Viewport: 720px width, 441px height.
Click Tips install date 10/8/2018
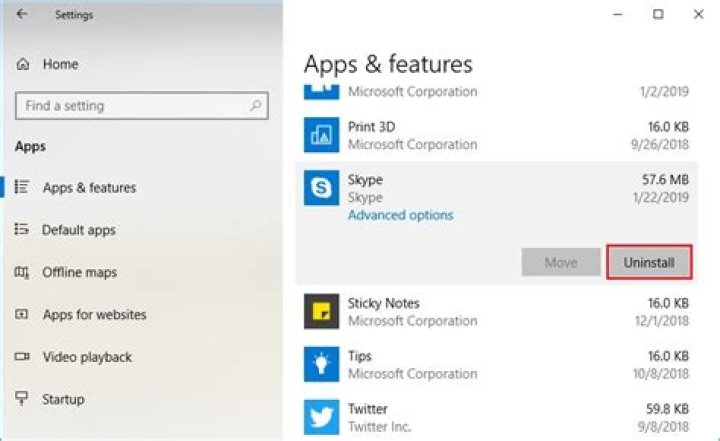[x=661, y=374]
